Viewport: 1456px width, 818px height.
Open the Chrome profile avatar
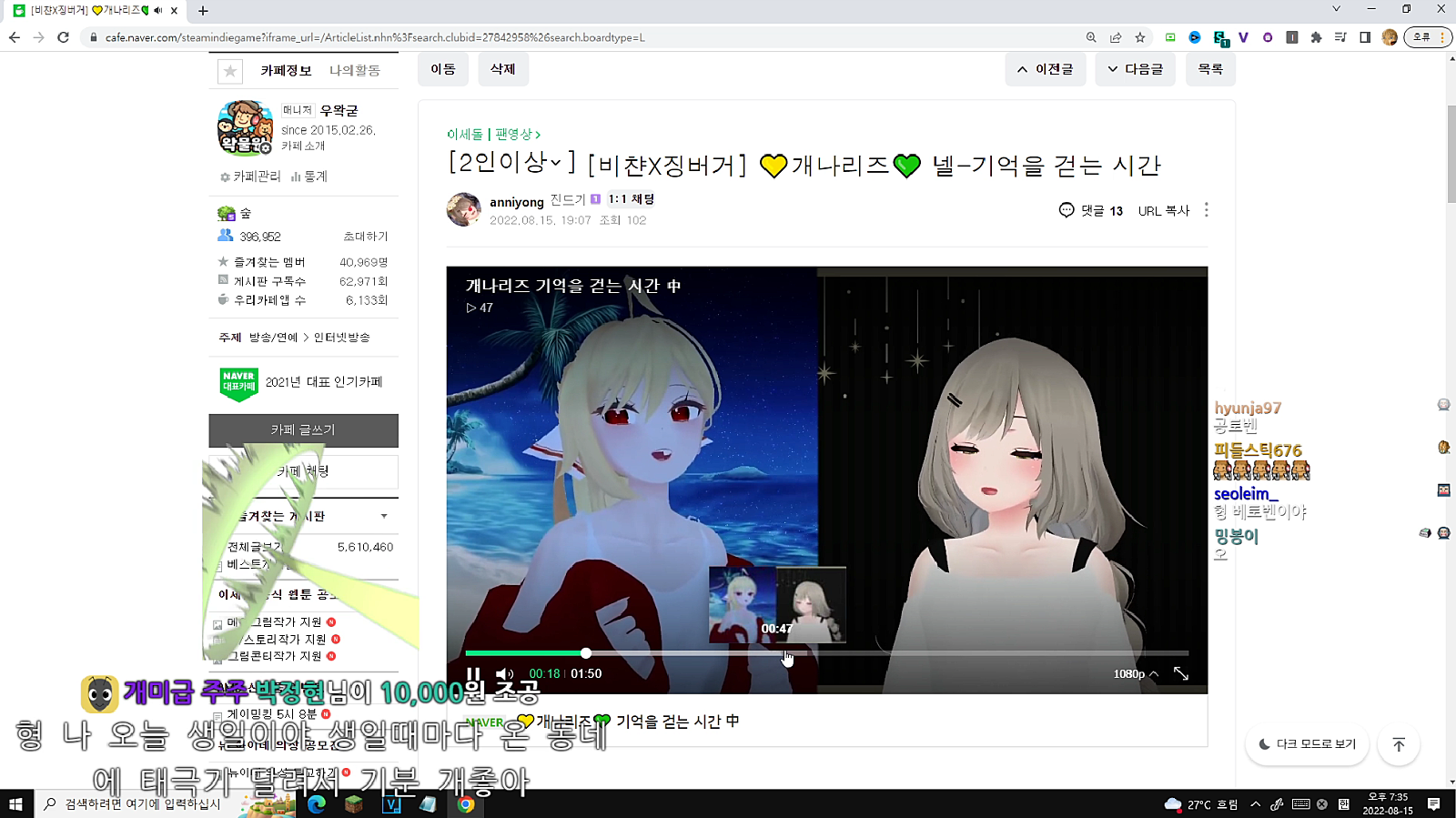point(1390,37)
